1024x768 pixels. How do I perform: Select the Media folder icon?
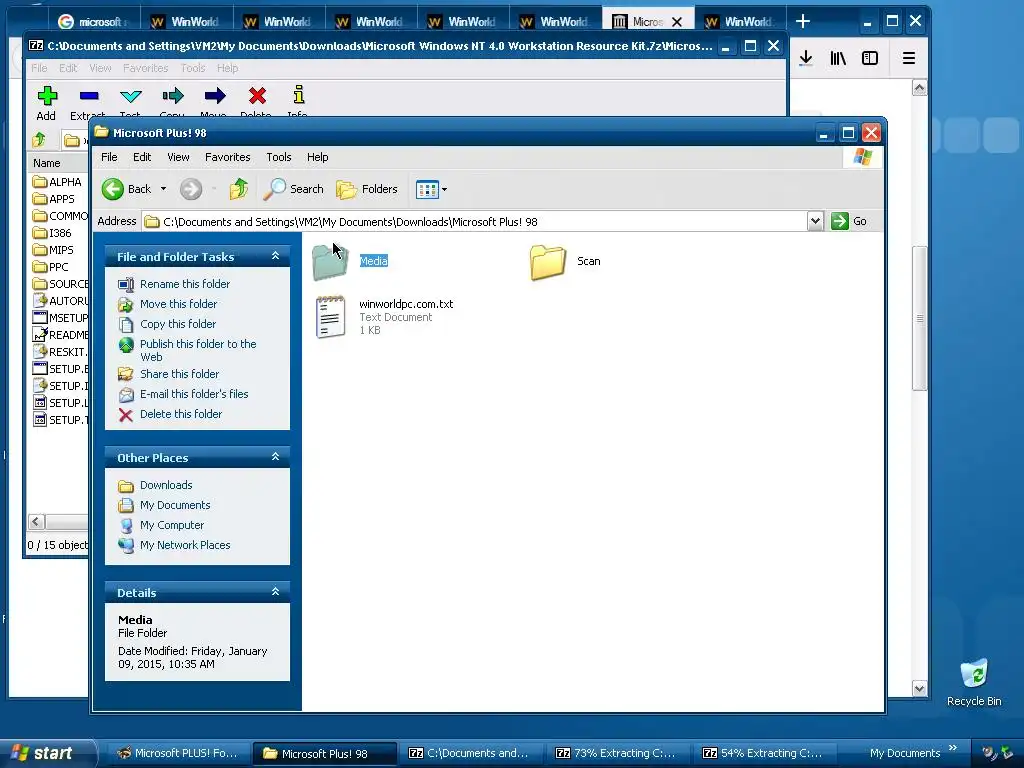(330, 262)
